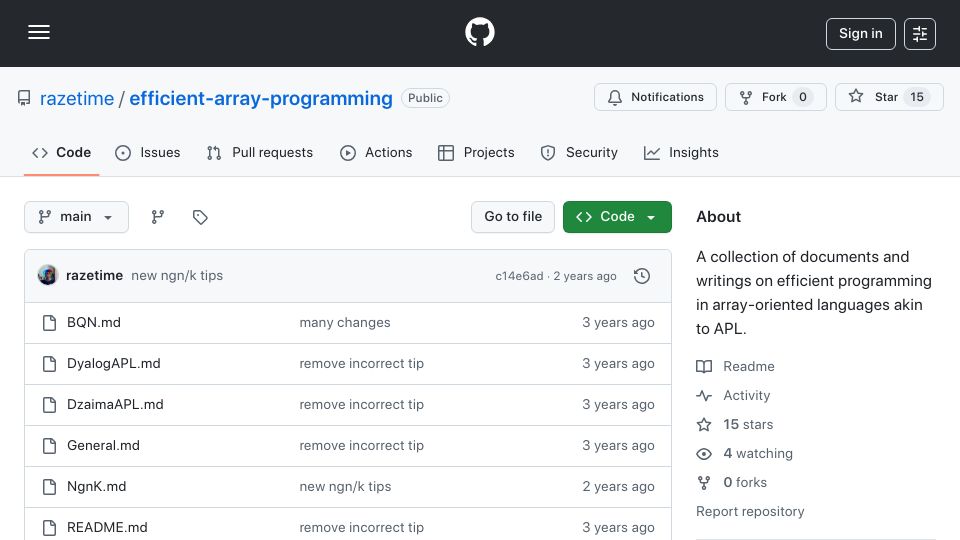Open the appearance settings sliders icon

(920, 34)
